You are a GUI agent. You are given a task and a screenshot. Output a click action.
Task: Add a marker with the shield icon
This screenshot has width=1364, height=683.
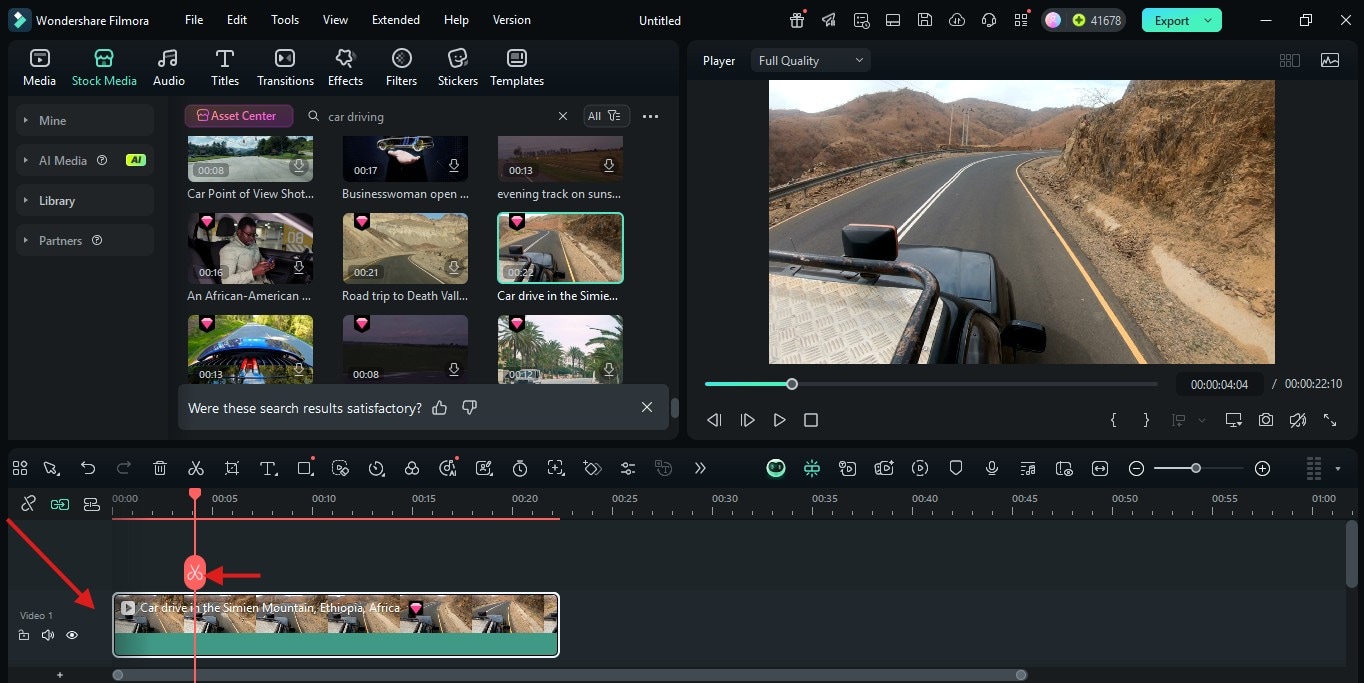point(956,468)
